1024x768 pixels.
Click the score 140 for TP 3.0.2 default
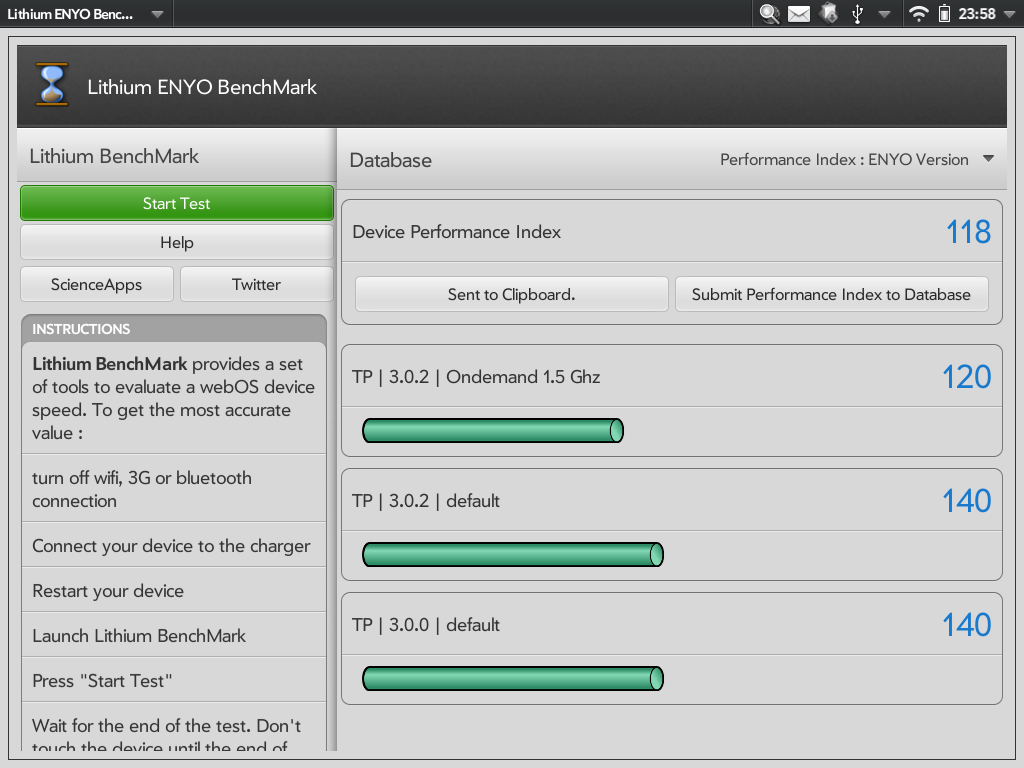tap(967, 501)
